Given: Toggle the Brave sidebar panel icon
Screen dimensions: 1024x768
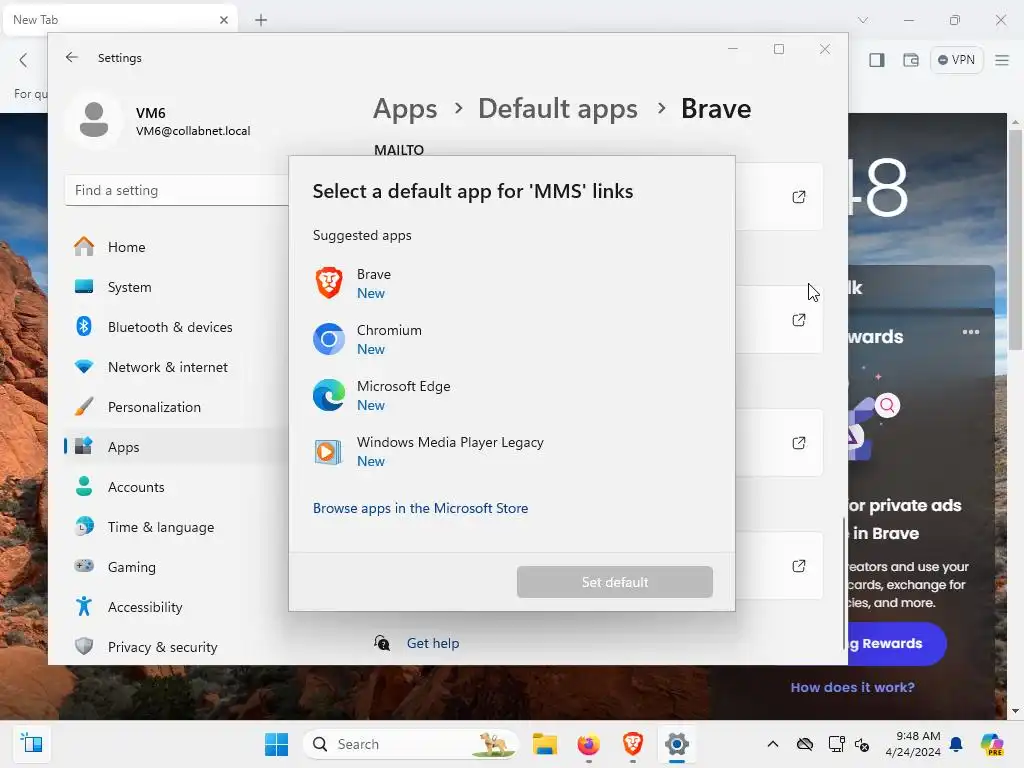Looking at the screenshot, I should (876, 60).
